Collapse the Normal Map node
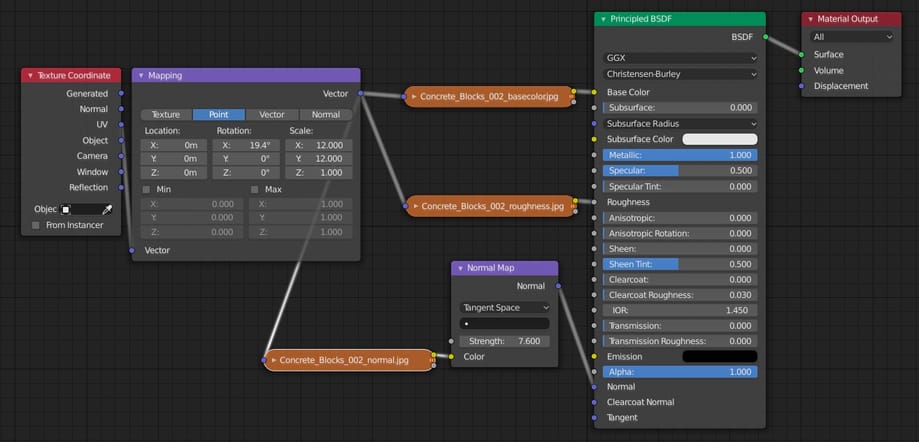The height and width of the screenshot is (442, 919). [x=460, y=268]
